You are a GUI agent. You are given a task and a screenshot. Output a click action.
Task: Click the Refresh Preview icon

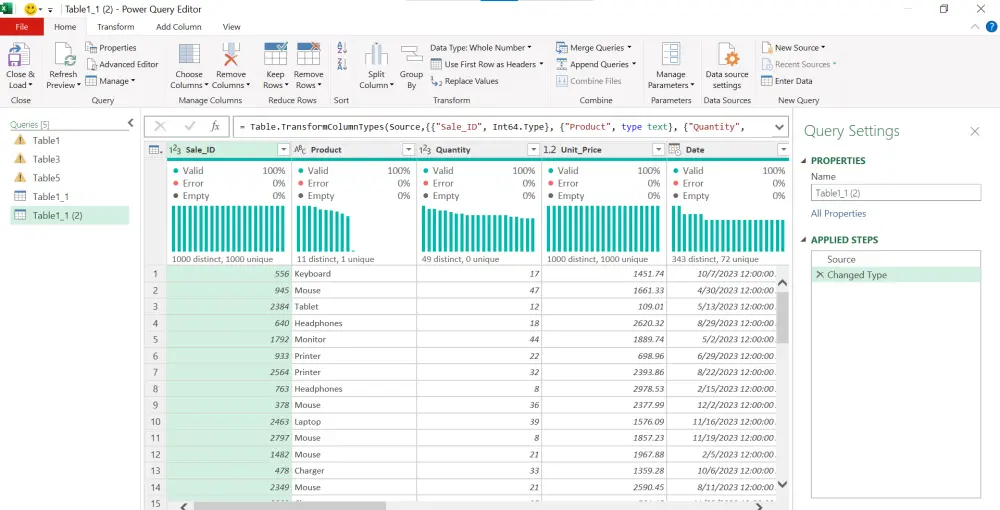[x=64, y=55]
